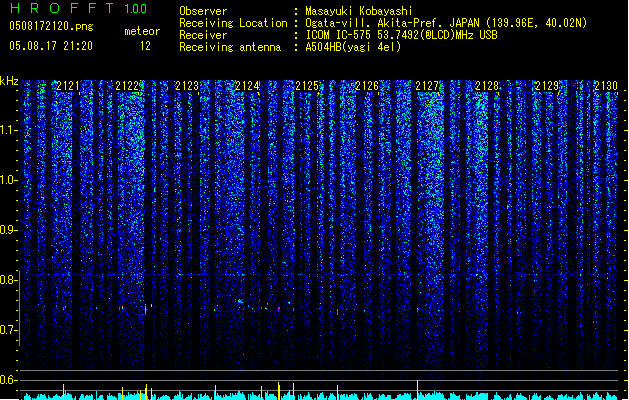Click the 2122 time marker
Image resolution: width=629 pixels, height=400 pixels.
(127, 86)
